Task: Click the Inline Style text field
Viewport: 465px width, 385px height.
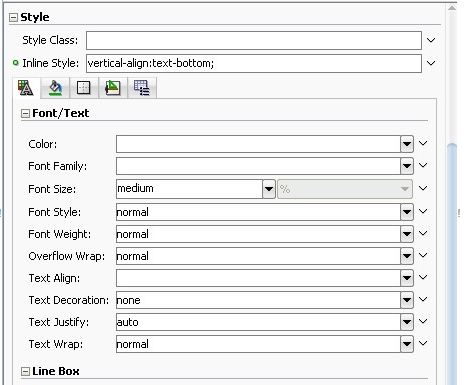Action: click(x=254, y=63)
